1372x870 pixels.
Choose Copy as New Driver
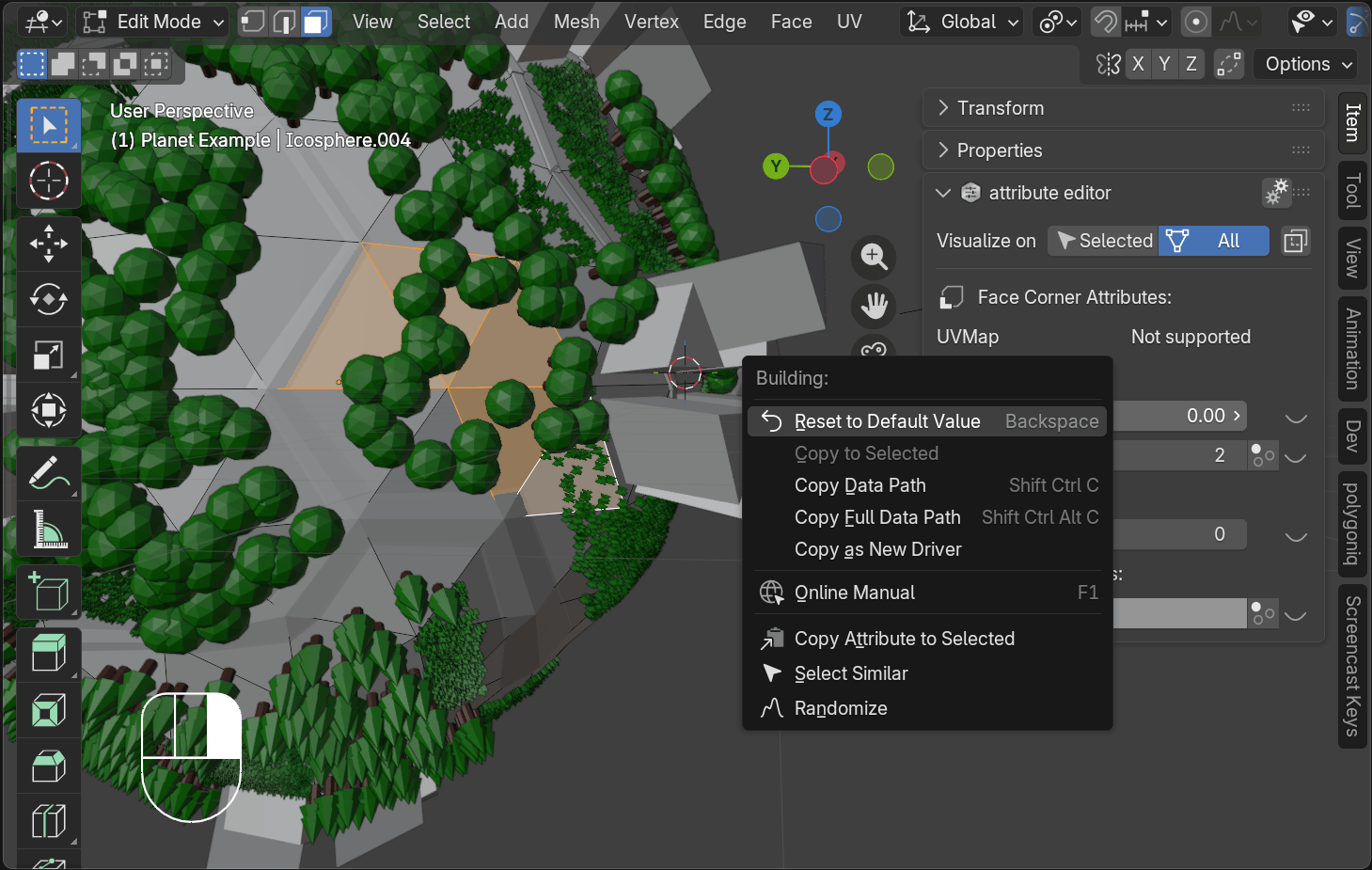point(927,549)
